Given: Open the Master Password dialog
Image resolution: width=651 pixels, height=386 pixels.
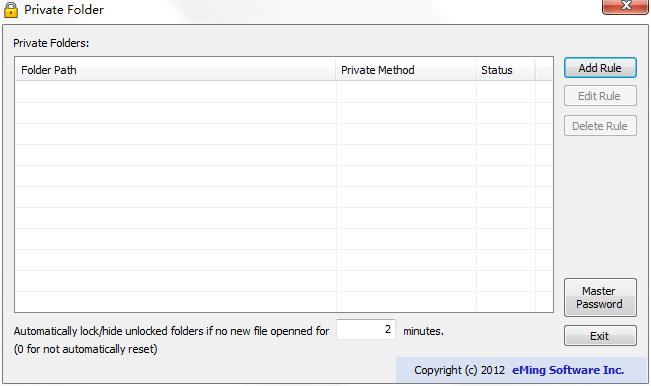Looking at the screenshot, I should pyautogui.click(x=600, y=297).
